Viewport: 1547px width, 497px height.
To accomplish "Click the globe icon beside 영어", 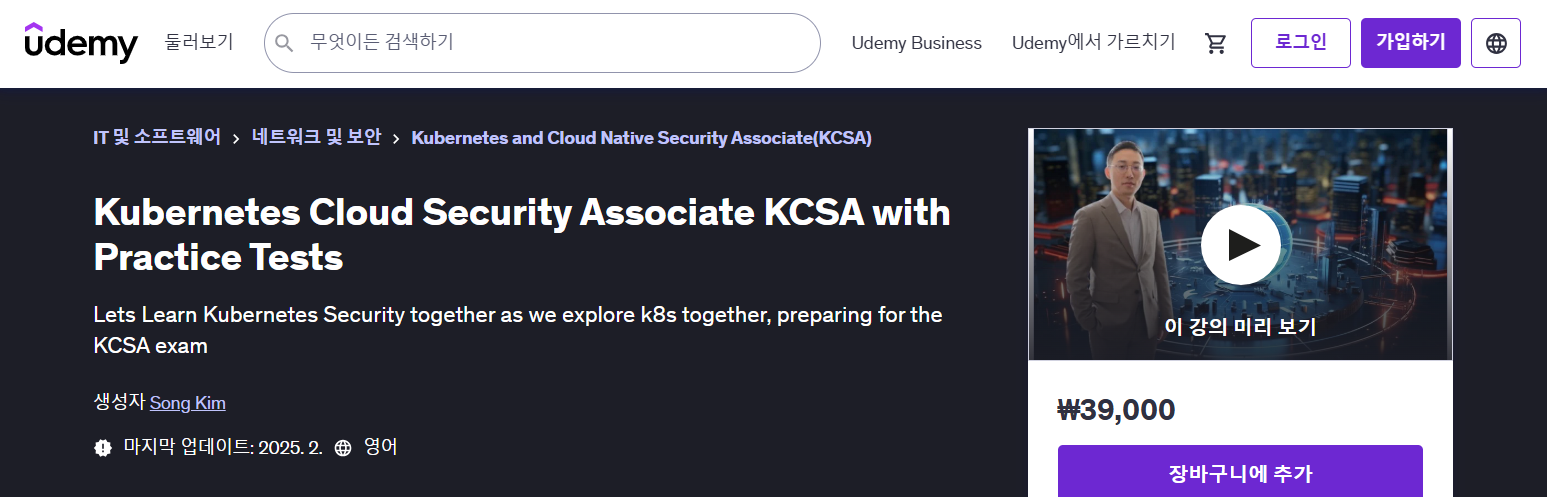I will pyautogui.click(x=343, y=448).
